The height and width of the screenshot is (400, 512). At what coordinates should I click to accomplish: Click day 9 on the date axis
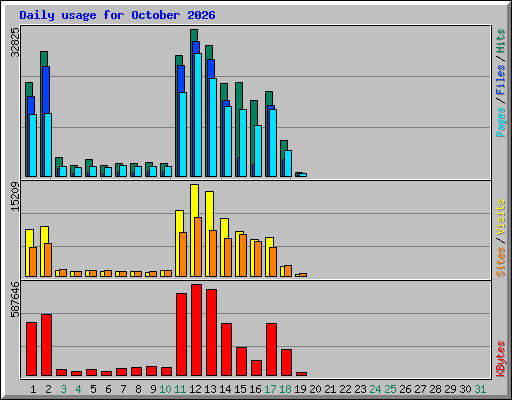(x=153, y=389)
